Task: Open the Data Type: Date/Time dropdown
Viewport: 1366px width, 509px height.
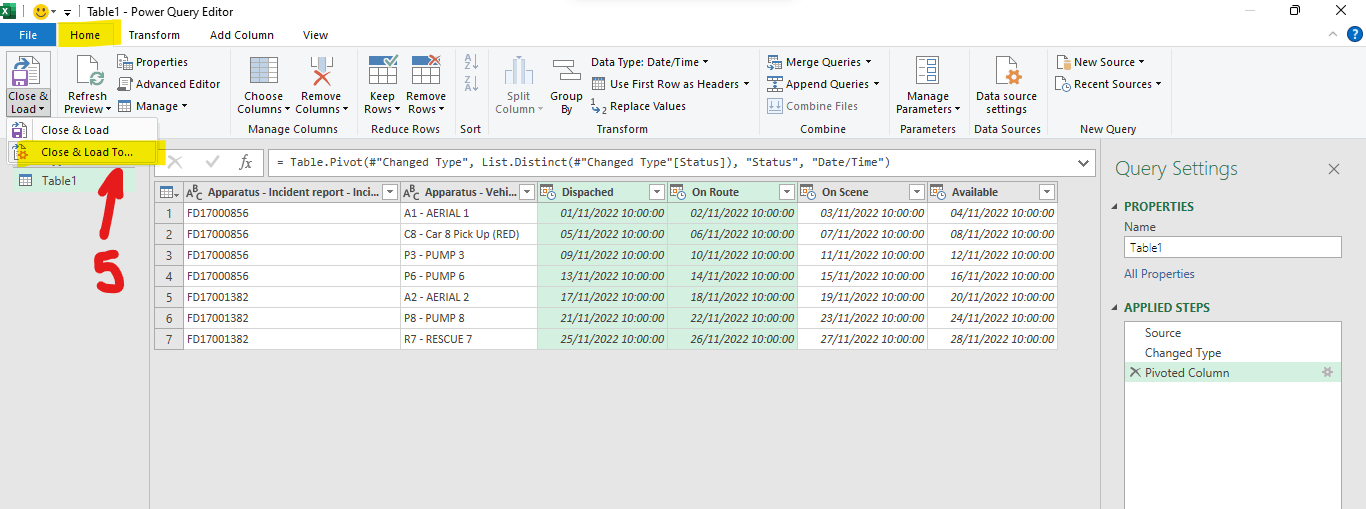Action: [x=649, y=62]
